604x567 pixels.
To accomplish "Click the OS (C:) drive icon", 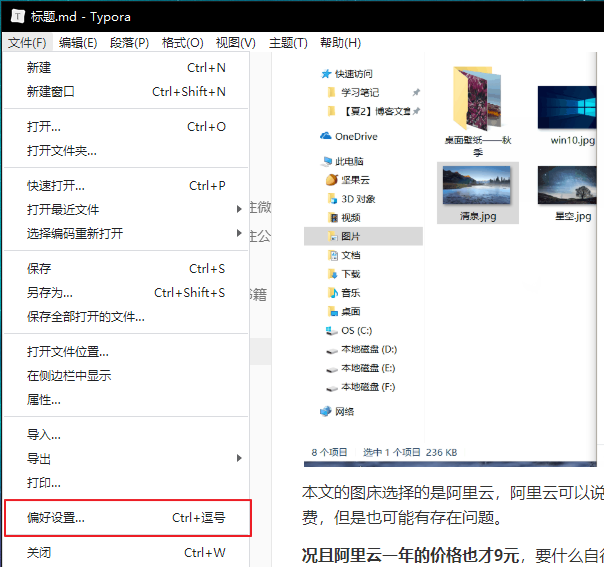I will [x=332, y=330].
